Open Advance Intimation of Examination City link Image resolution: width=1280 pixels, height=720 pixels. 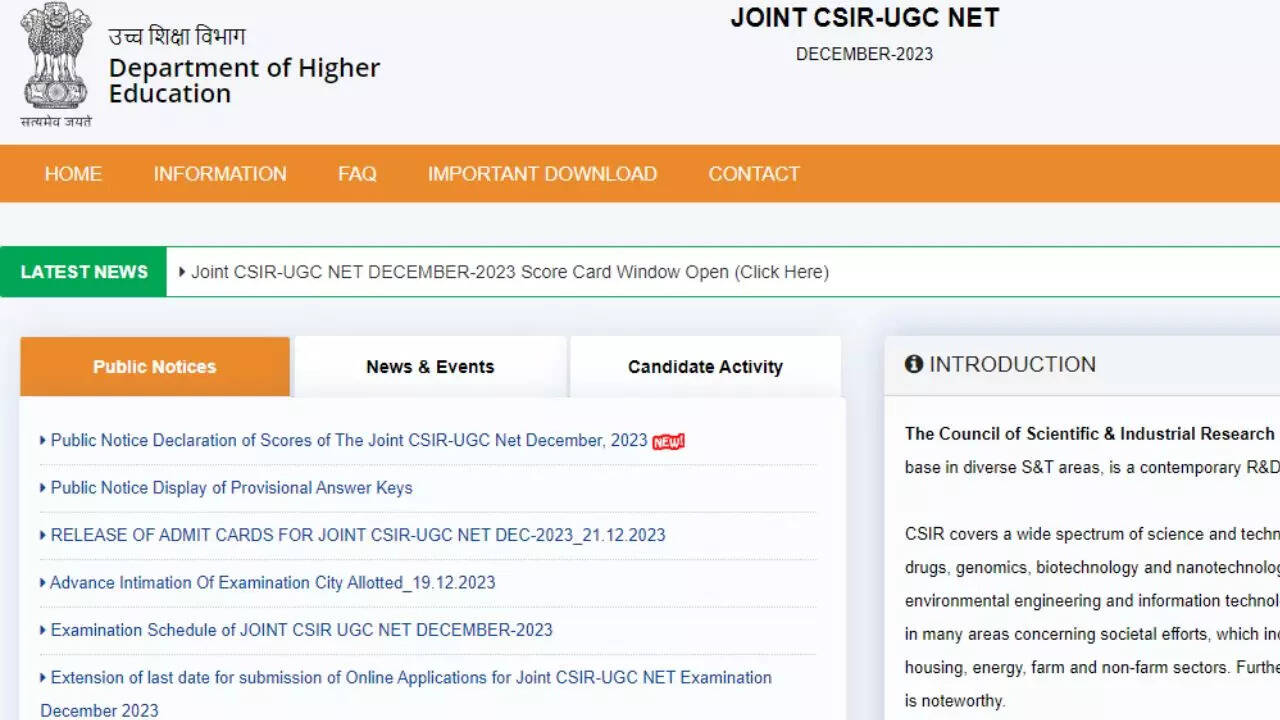[272, 583]
